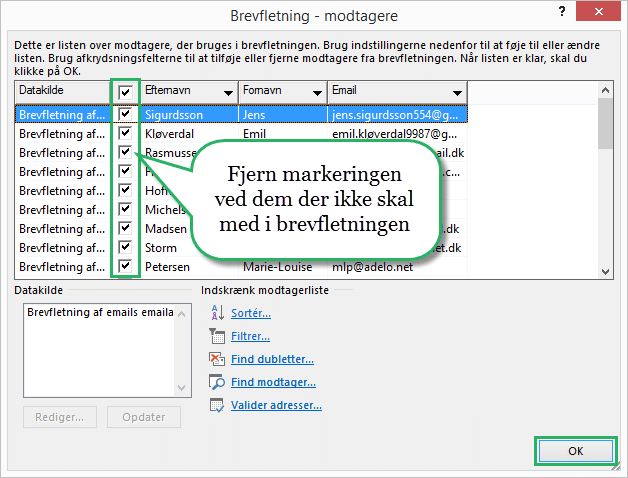Screen dimensions: 628x478
Task: Uncheck the Petersen recipient checkbox
Action: pos(125,266)
